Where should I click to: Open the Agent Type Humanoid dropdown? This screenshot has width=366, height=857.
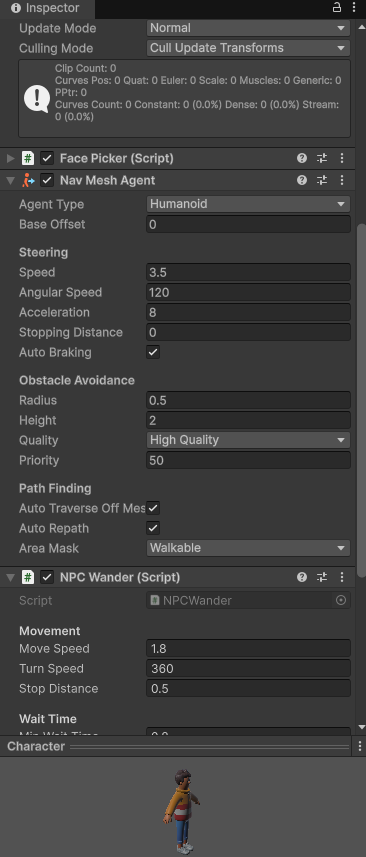pos(248,204)
